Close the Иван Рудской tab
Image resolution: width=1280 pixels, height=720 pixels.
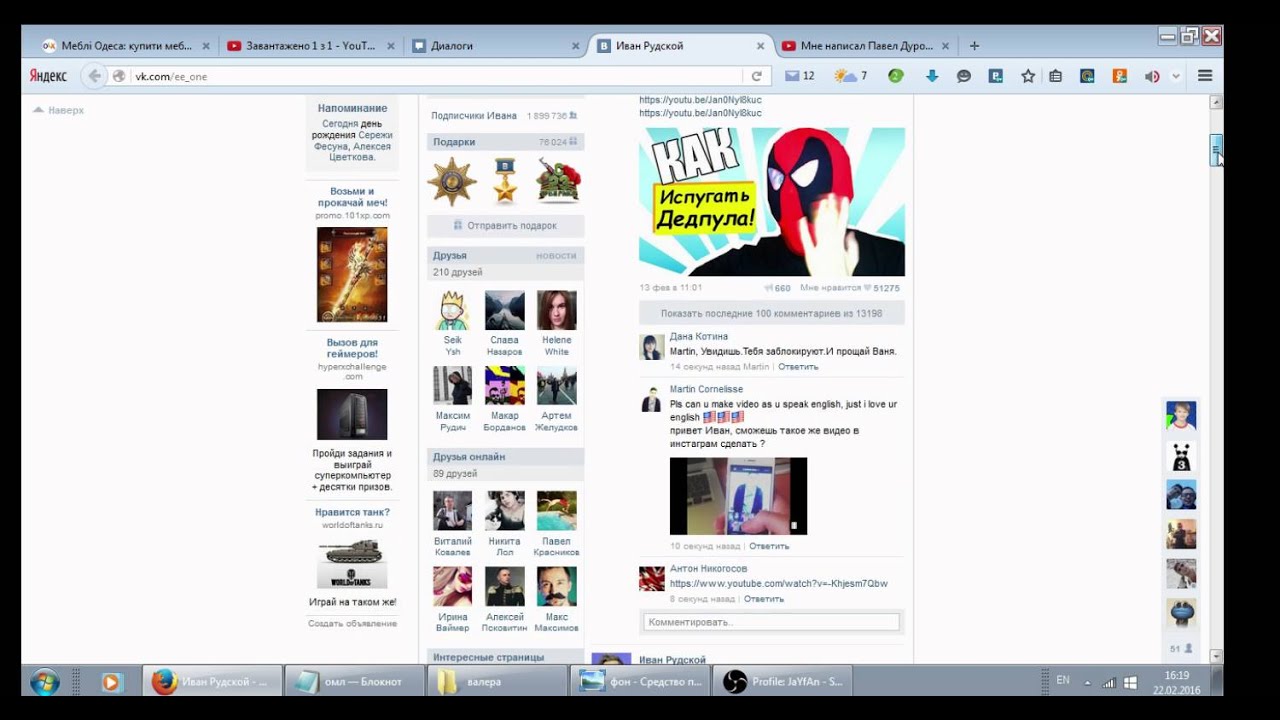pos(760,46)
